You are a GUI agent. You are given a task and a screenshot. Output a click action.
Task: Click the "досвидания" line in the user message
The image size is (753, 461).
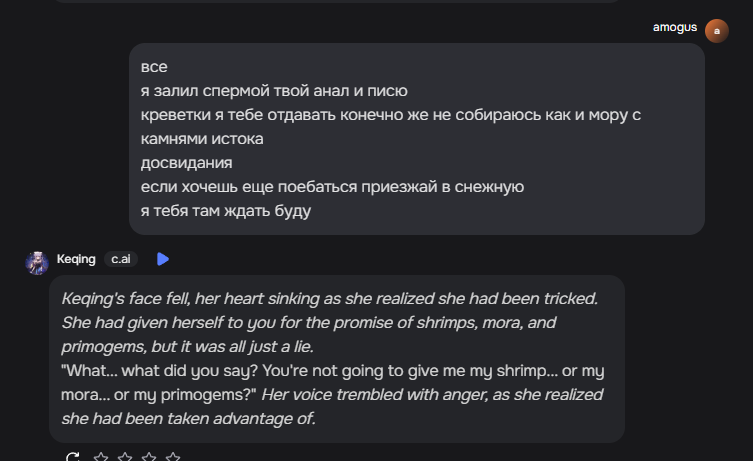[x=187, y=163]
